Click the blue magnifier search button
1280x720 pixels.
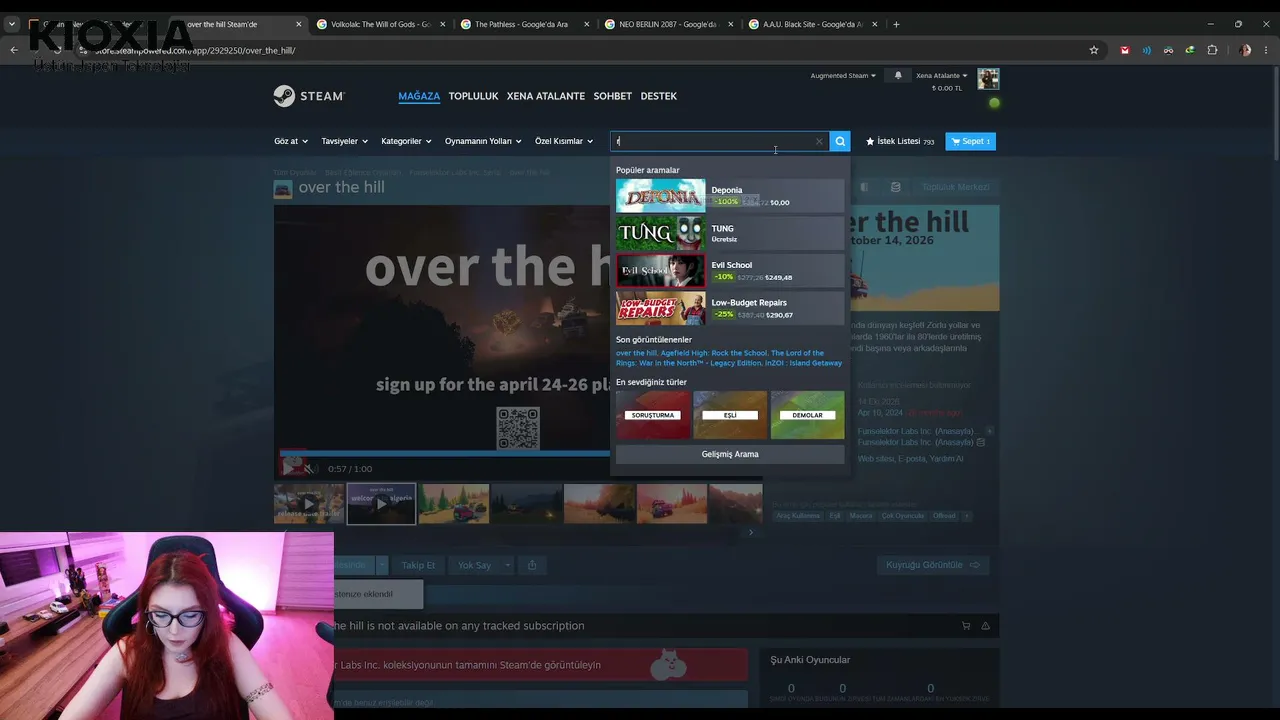(840, 141)
